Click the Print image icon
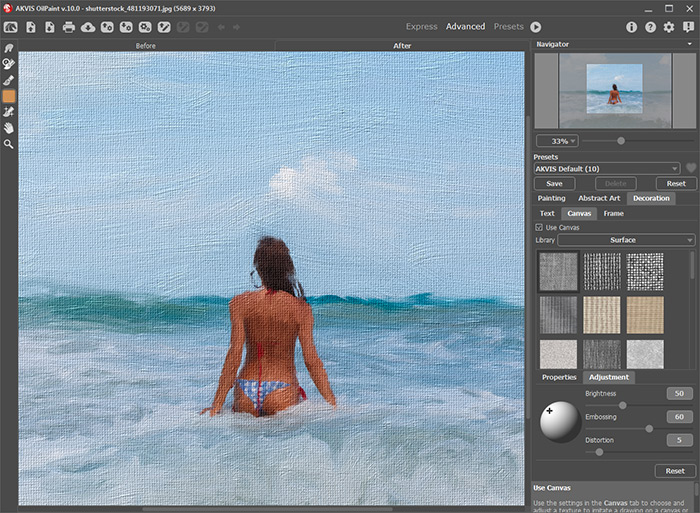The width and height of the screenshot is (700, 513). pos(69,27)
